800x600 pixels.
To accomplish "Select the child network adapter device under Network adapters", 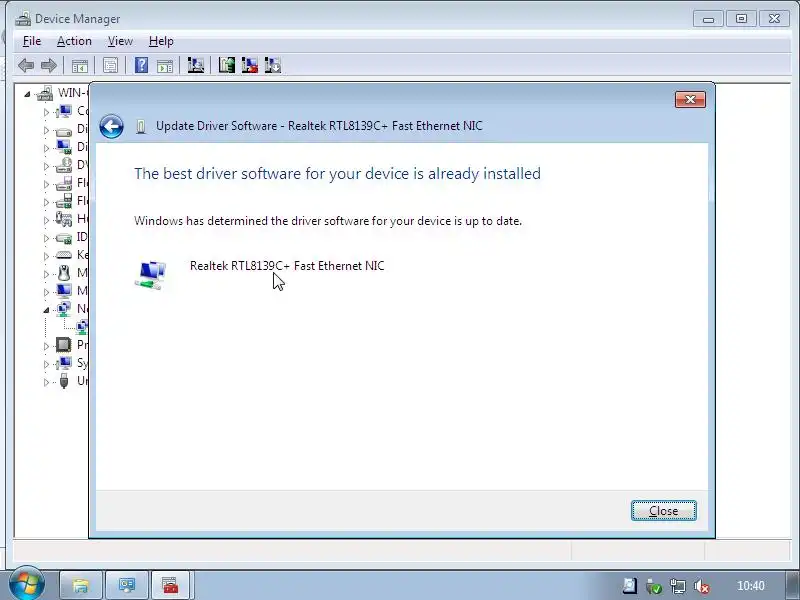I will (82, 327).
